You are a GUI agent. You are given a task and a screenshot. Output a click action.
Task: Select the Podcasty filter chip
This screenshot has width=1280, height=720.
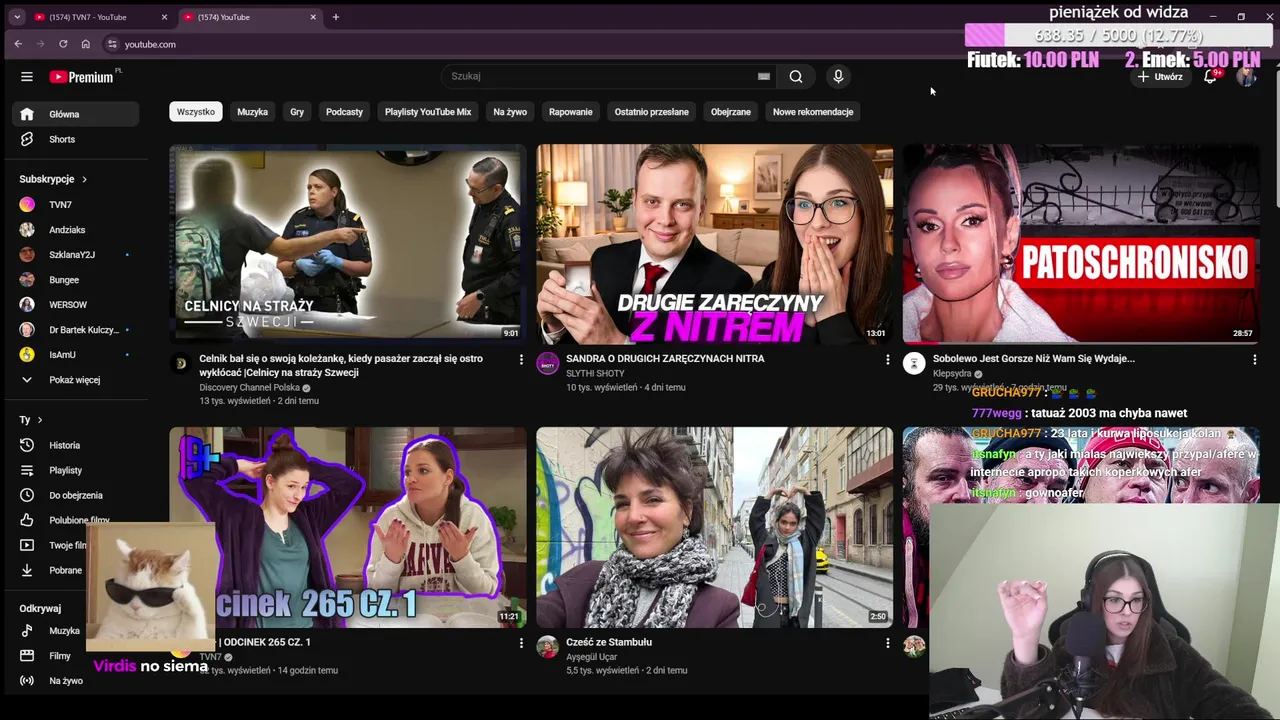coord(344,112)
